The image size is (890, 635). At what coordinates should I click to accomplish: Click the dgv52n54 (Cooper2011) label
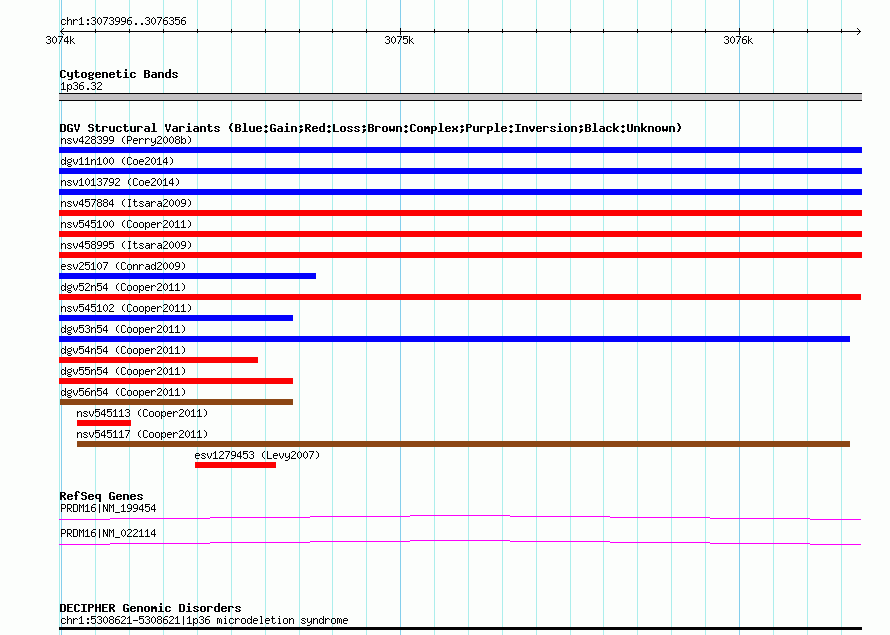coord(123,287)
